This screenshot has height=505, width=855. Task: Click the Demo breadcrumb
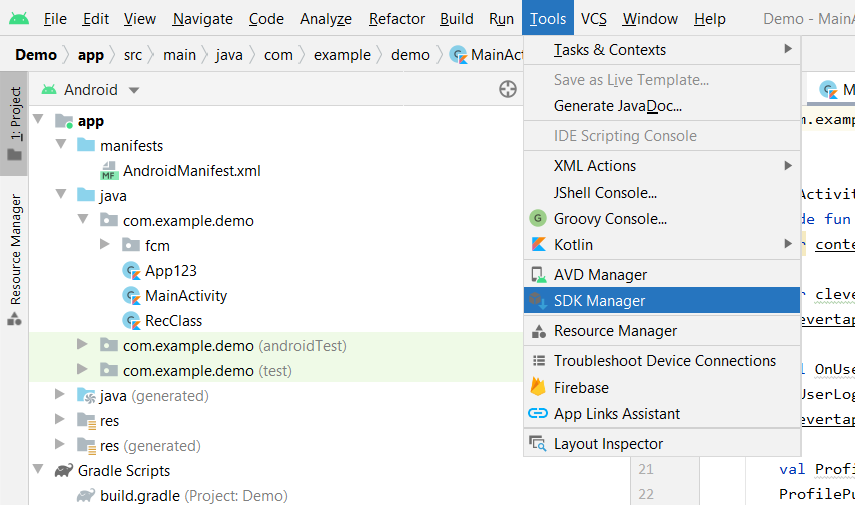36,55
